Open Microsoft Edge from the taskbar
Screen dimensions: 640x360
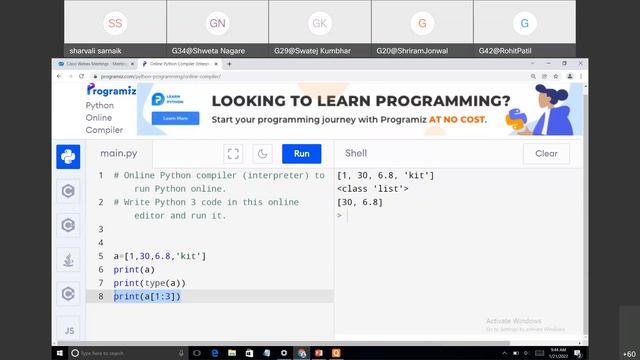click(x=215, y=353)
